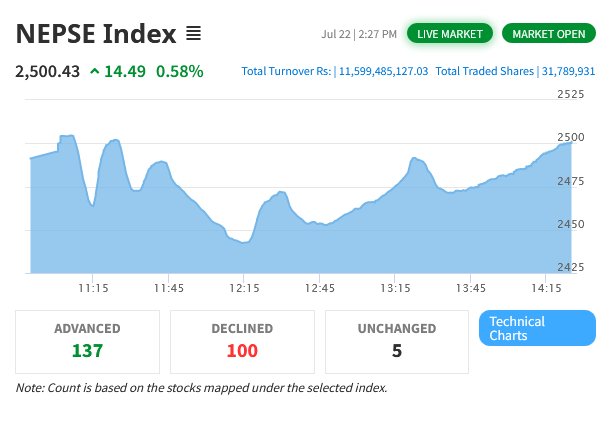Screen dimensions: 610x433
Task: Click the NEPSE Index heading
Action: click(x=96, y=34)
